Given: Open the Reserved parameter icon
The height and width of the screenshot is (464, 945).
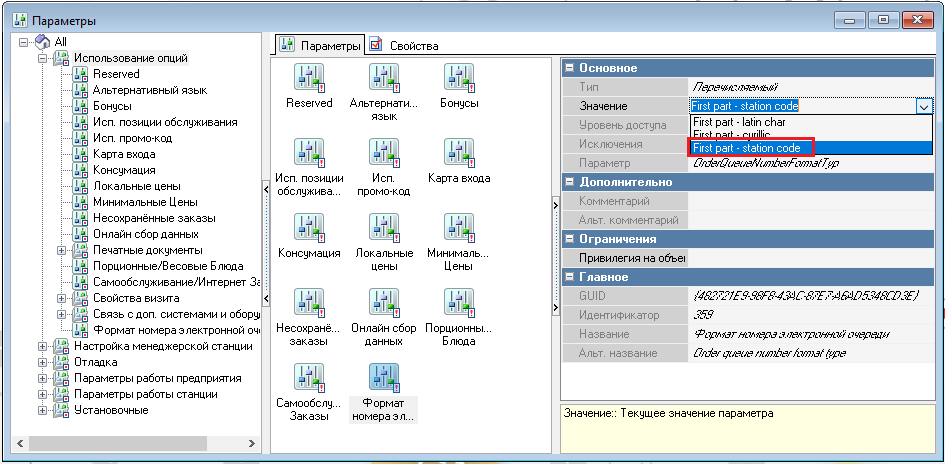Looking at the screenshot, I should (308, 79).
